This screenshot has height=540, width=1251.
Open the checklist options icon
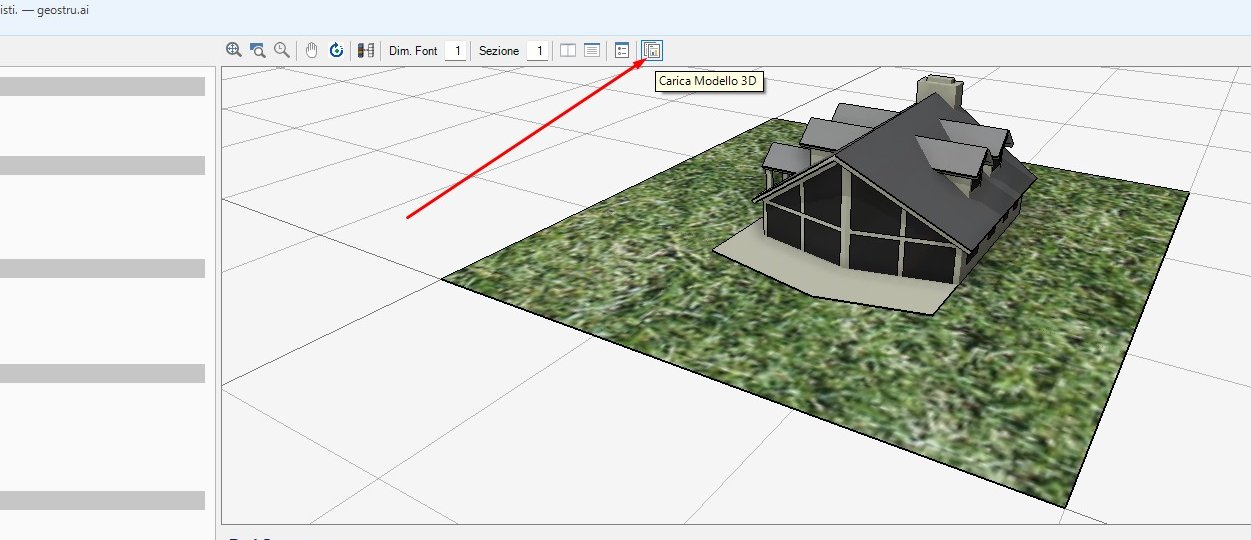tap(622, 50)
